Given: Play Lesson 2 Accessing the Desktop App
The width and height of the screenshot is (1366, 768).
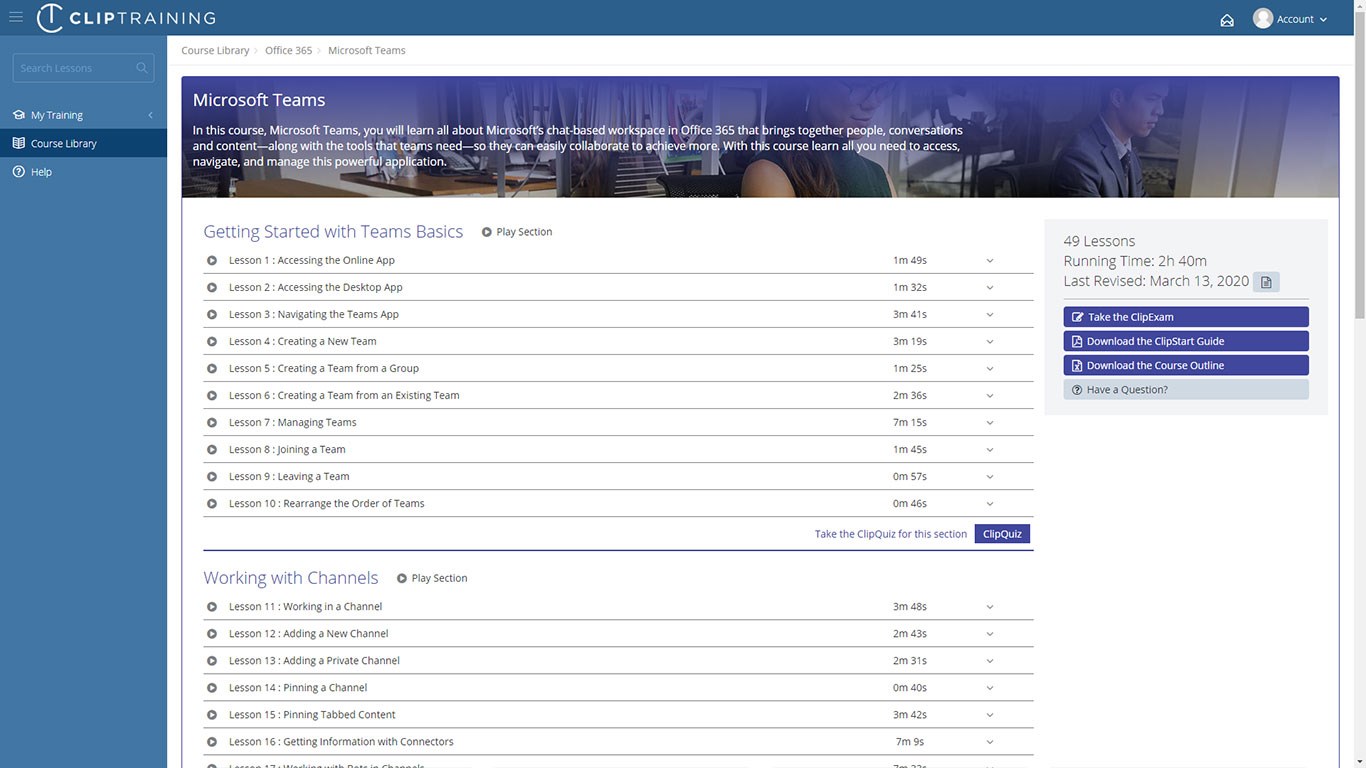Looking at the screenshot, I should point(212,287).
